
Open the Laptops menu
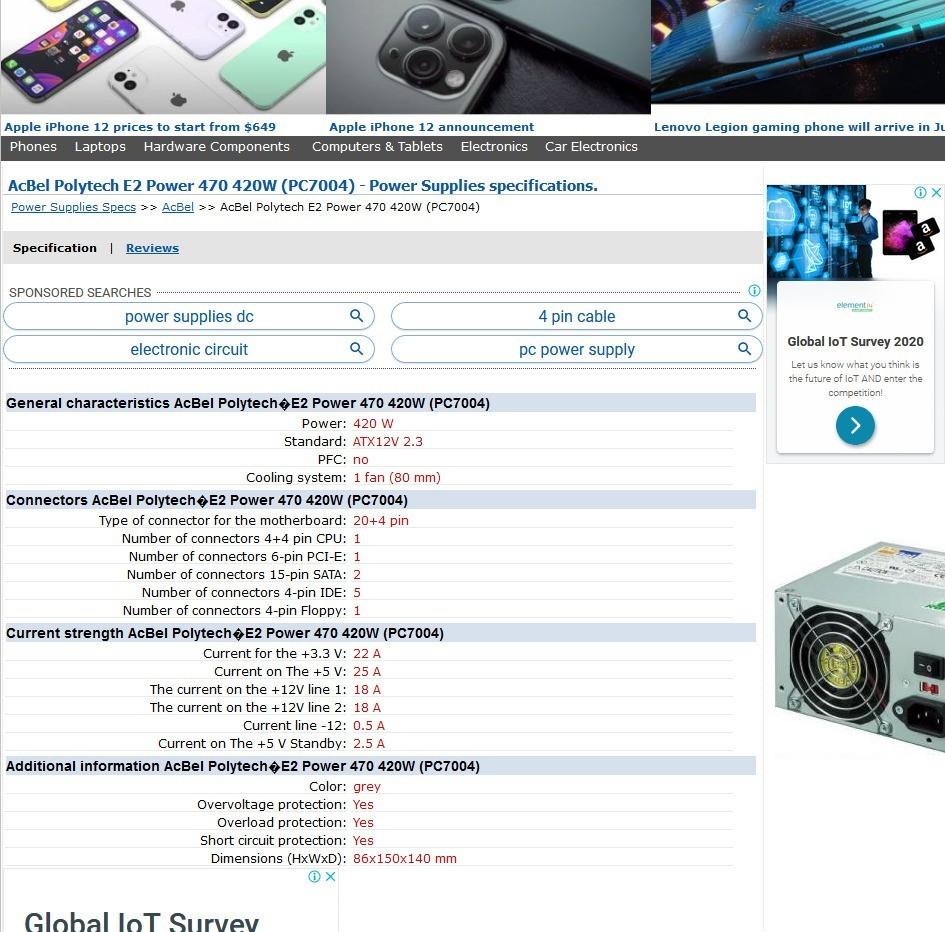pyautogui.click(x=100, y=146)
